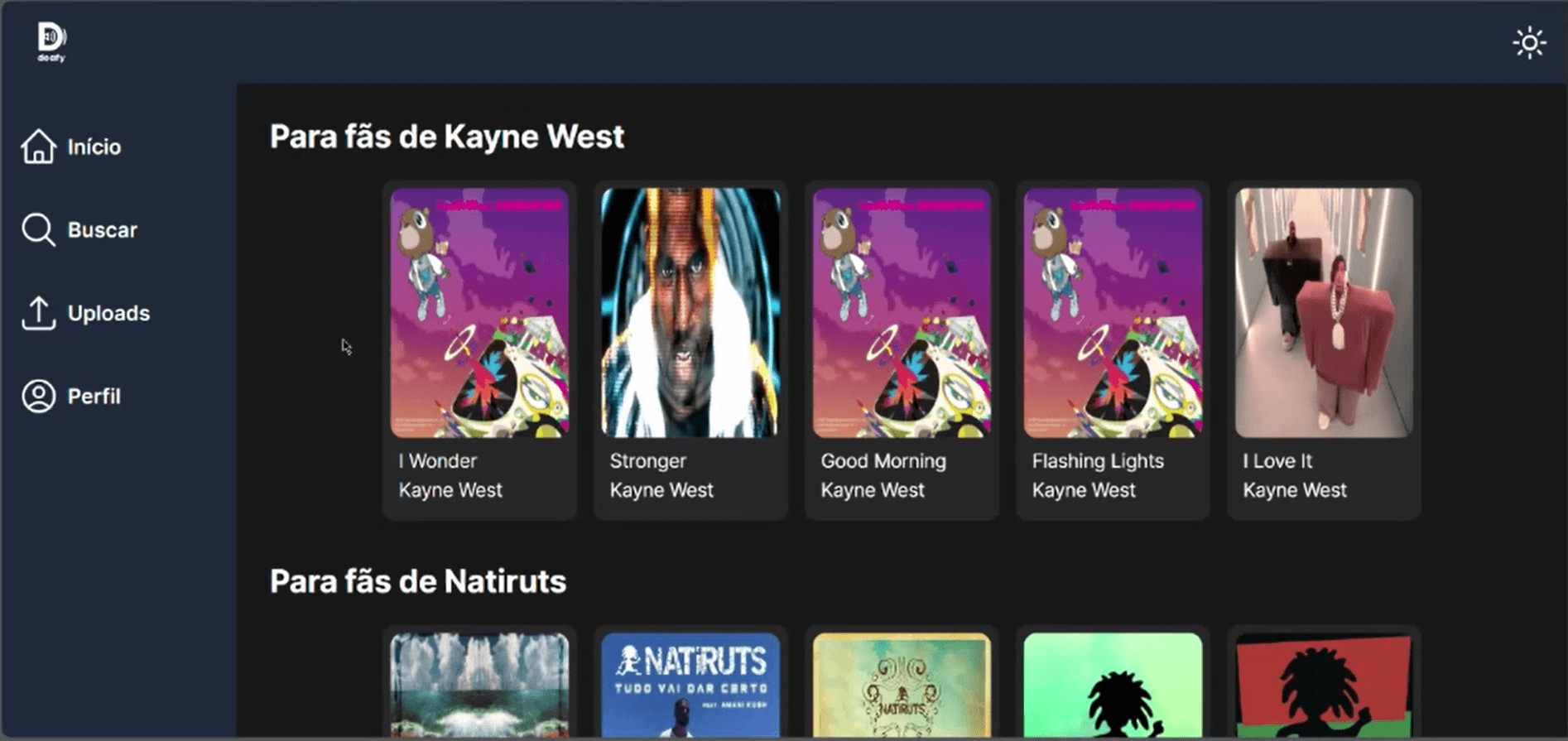The height and width of the screenshot is (741, 1568).
Task: Select the I Love It cover art
Action: (1324, 312)
